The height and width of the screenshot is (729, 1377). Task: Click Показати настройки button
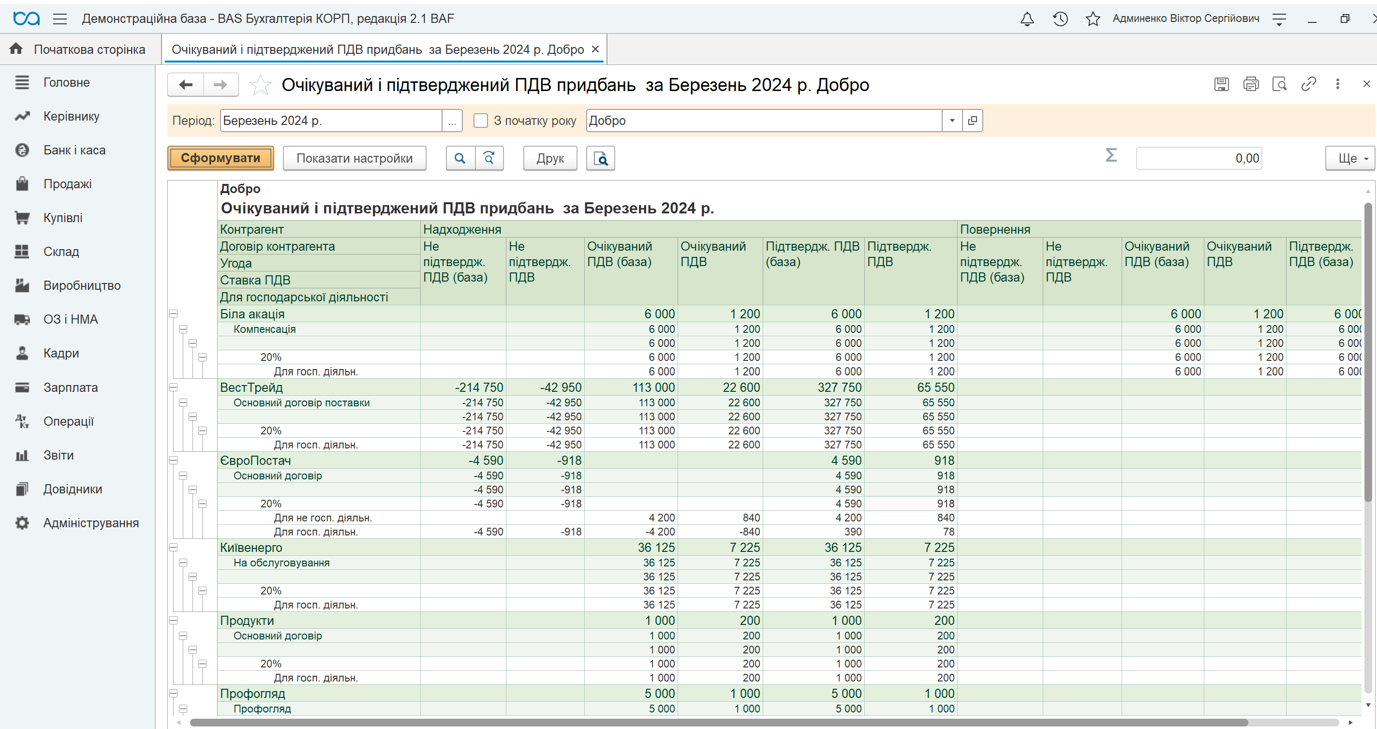[354, 158]
